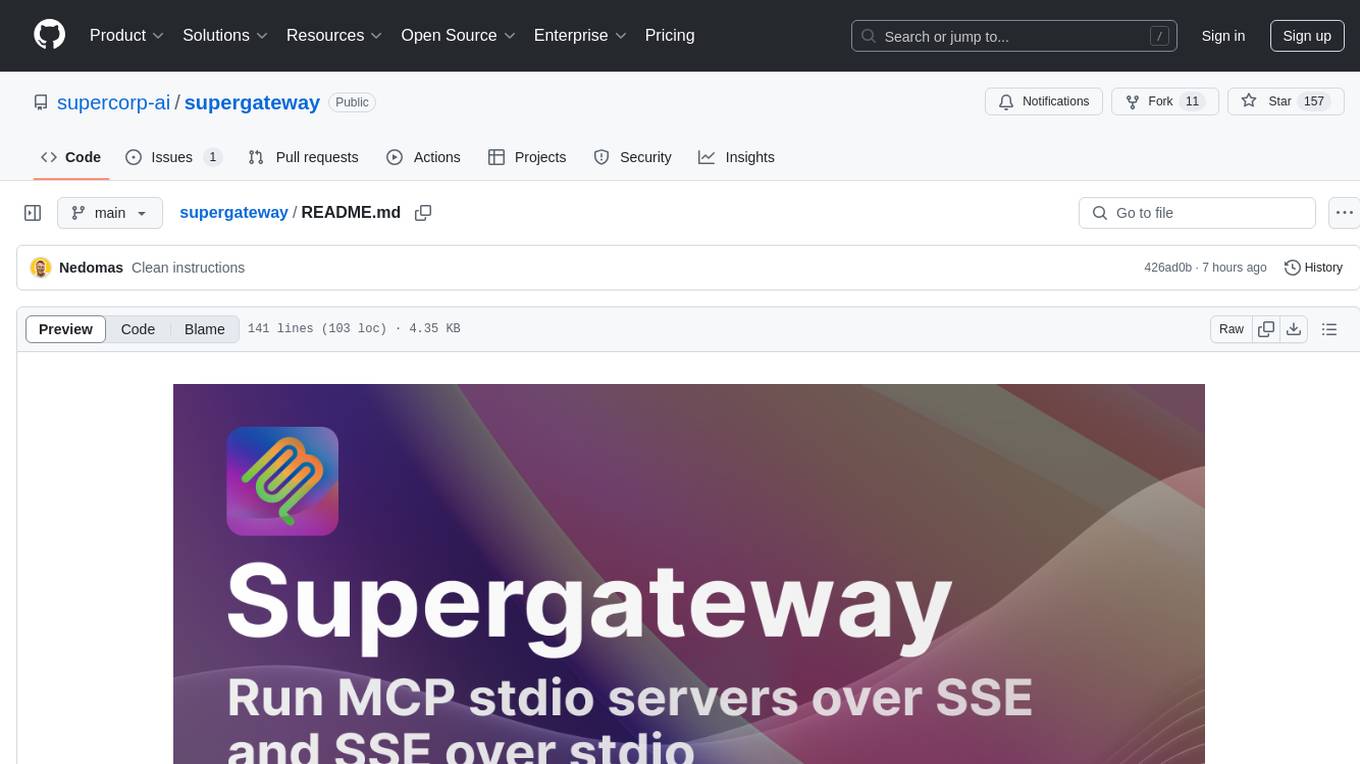This screenshot has height=764, width=1360.
Task: Switch to the Insights tab
Action: click(x=736, y=157)
